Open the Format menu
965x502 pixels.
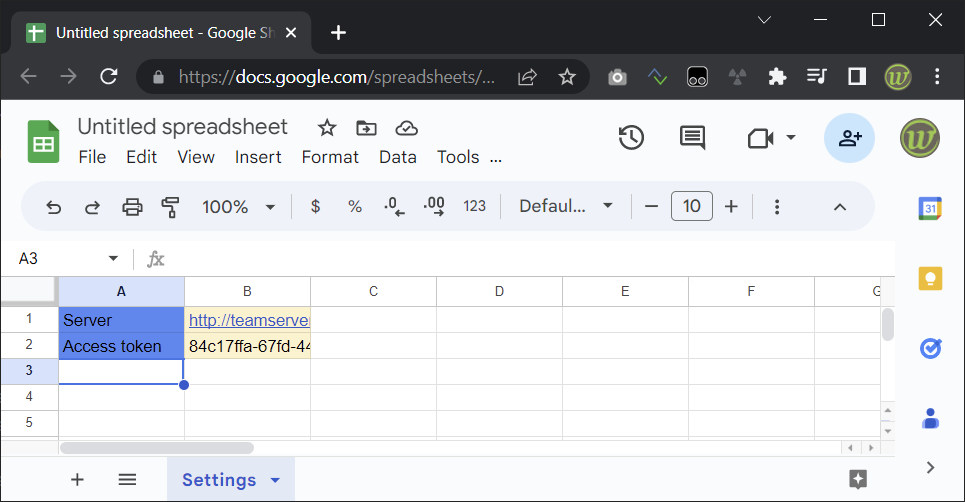click(x=330, y=157)
